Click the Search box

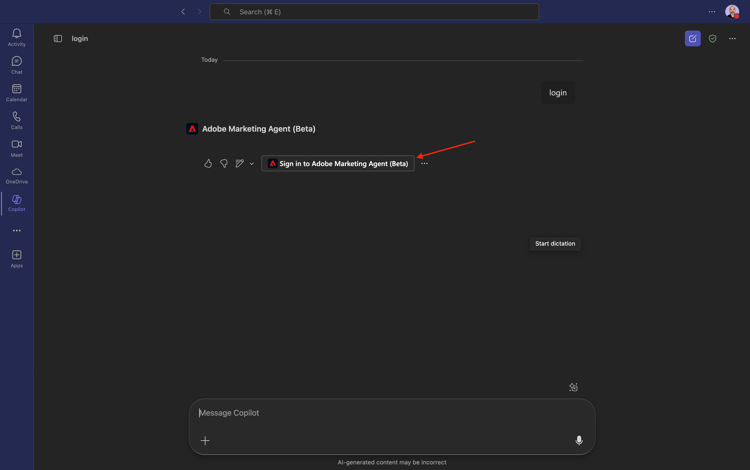click(374, 11)
